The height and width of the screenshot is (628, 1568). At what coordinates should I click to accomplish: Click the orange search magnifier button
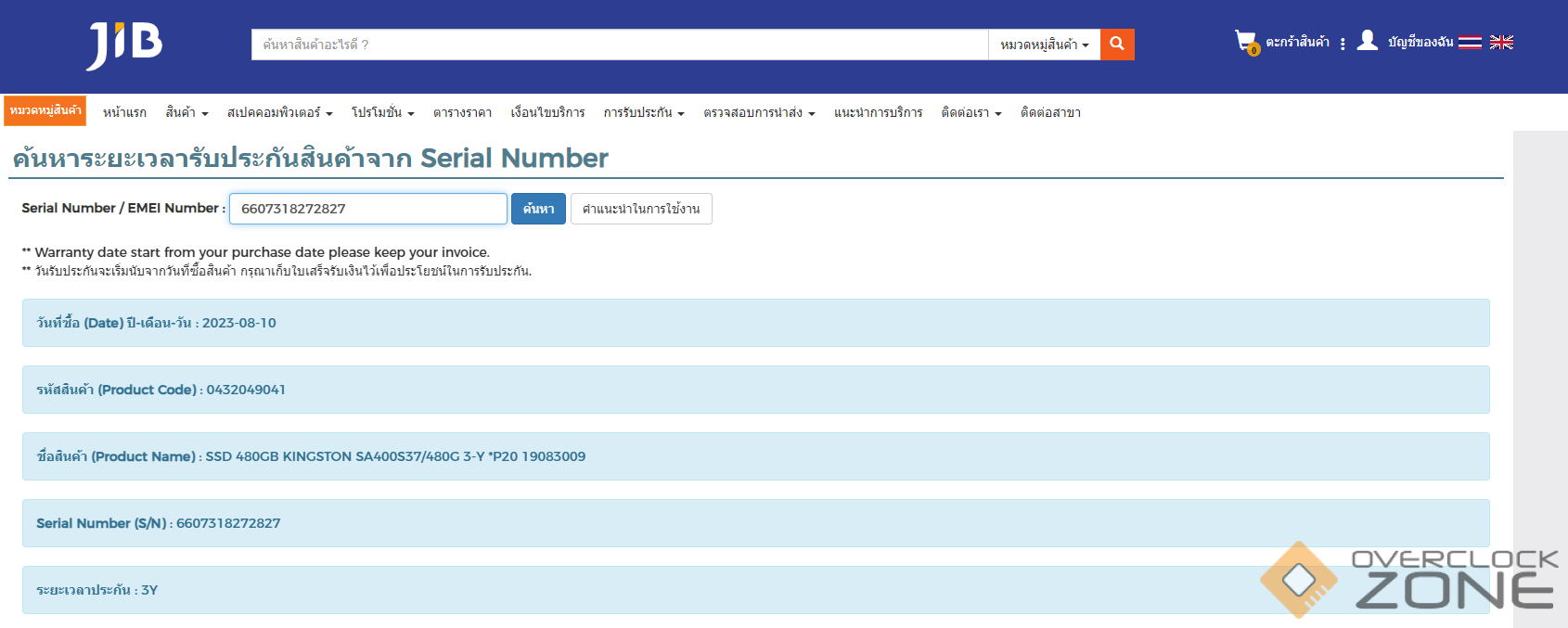(x=1117, y=45)
